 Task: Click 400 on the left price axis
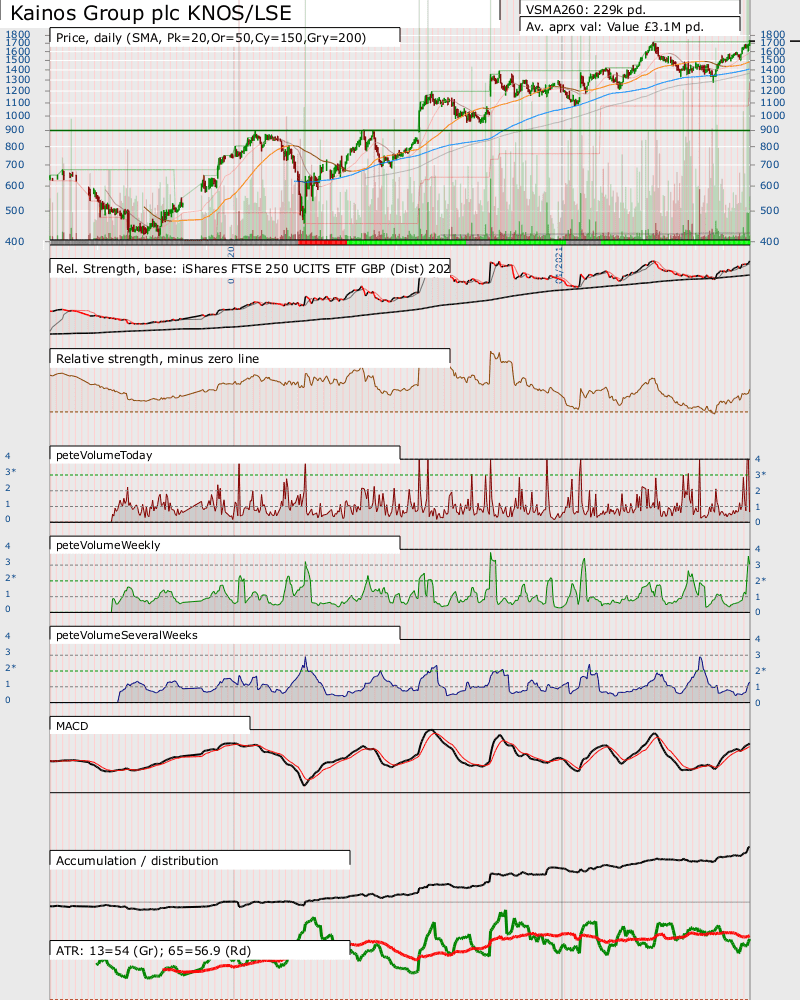click(15, 241)
